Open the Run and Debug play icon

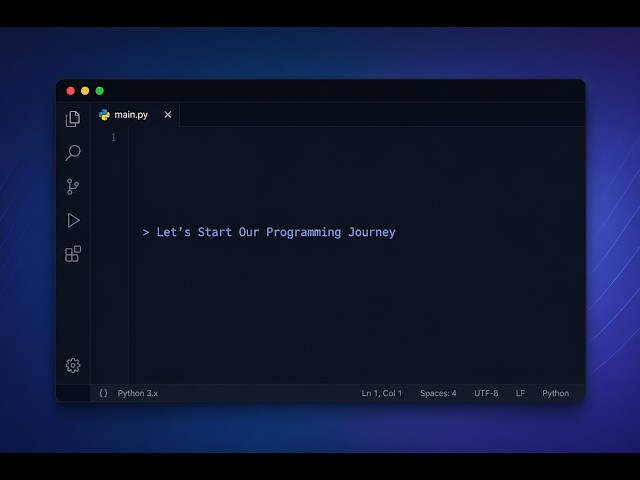click(x=73, y=220)
